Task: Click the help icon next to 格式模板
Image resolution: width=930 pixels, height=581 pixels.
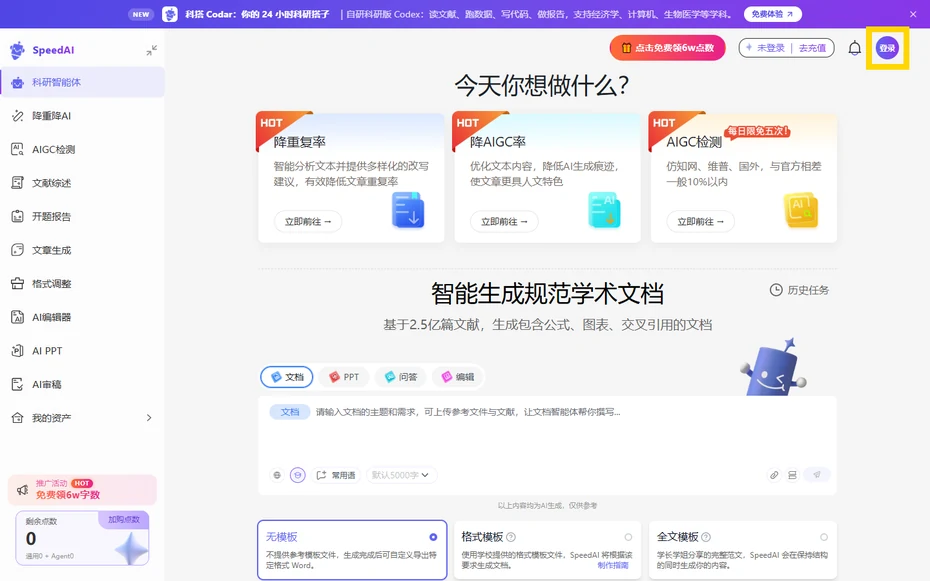Action: (511, 537)
